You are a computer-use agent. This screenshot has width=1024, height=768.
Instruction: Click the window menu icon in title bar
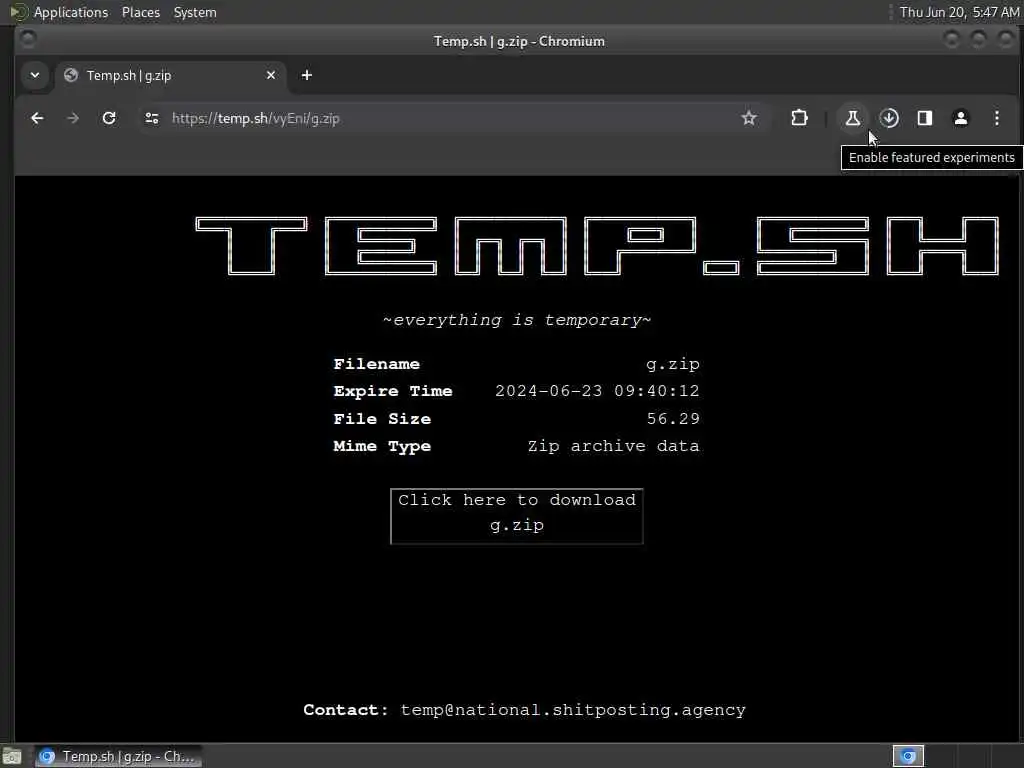28,40
